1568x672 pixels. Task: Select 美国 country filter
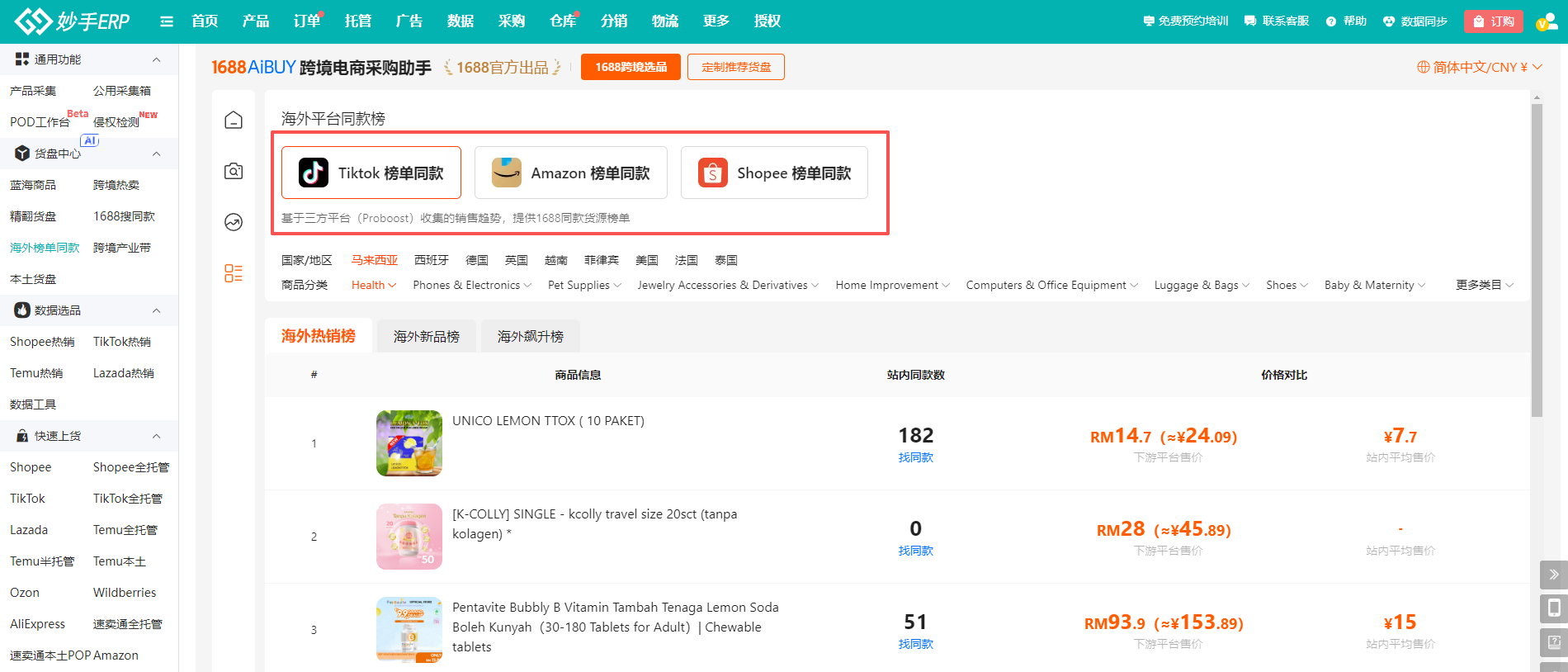tap(647, 260)
